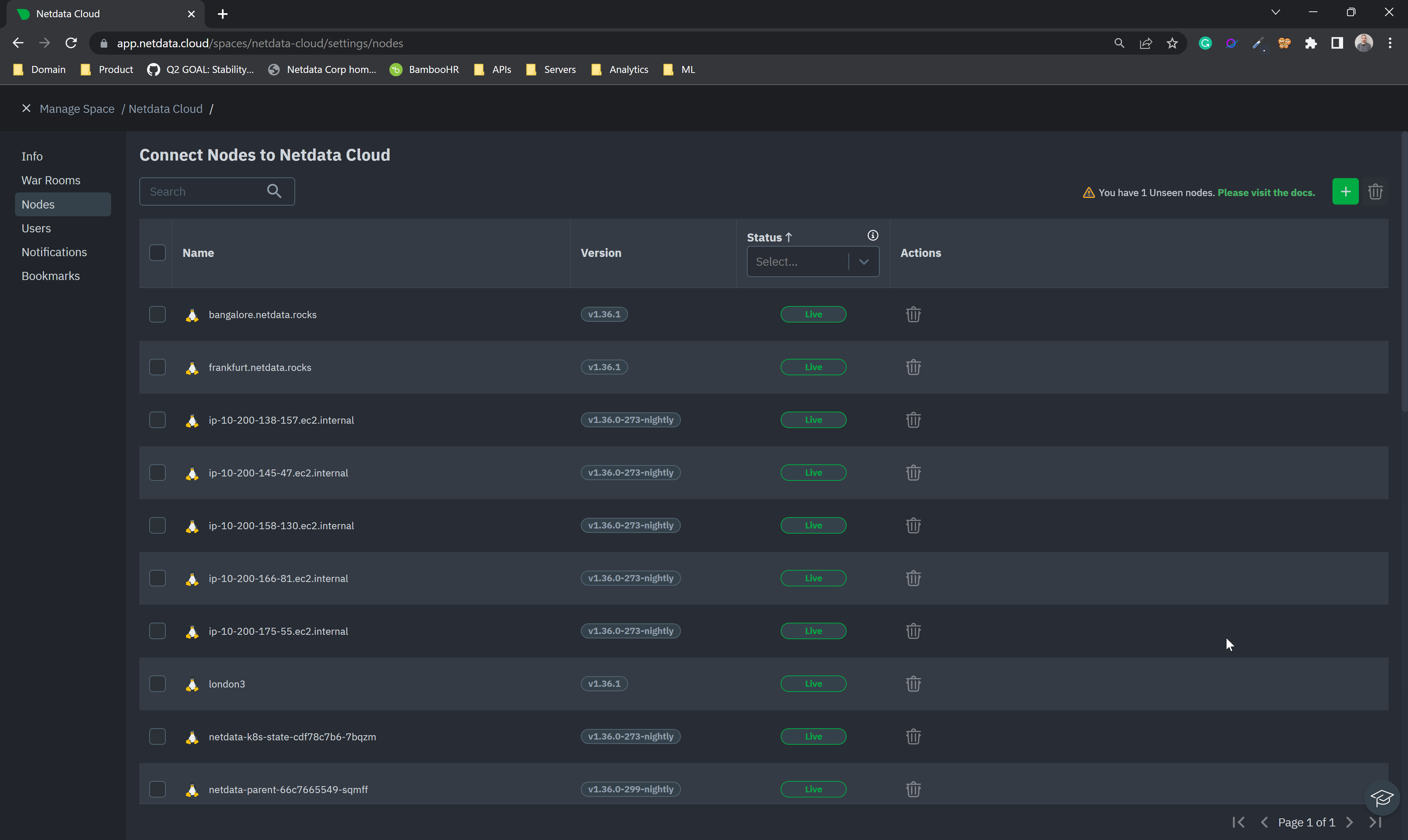
Task: Click trash icon for london3 node
Action: pyautogui.click(x=913, y=684)
